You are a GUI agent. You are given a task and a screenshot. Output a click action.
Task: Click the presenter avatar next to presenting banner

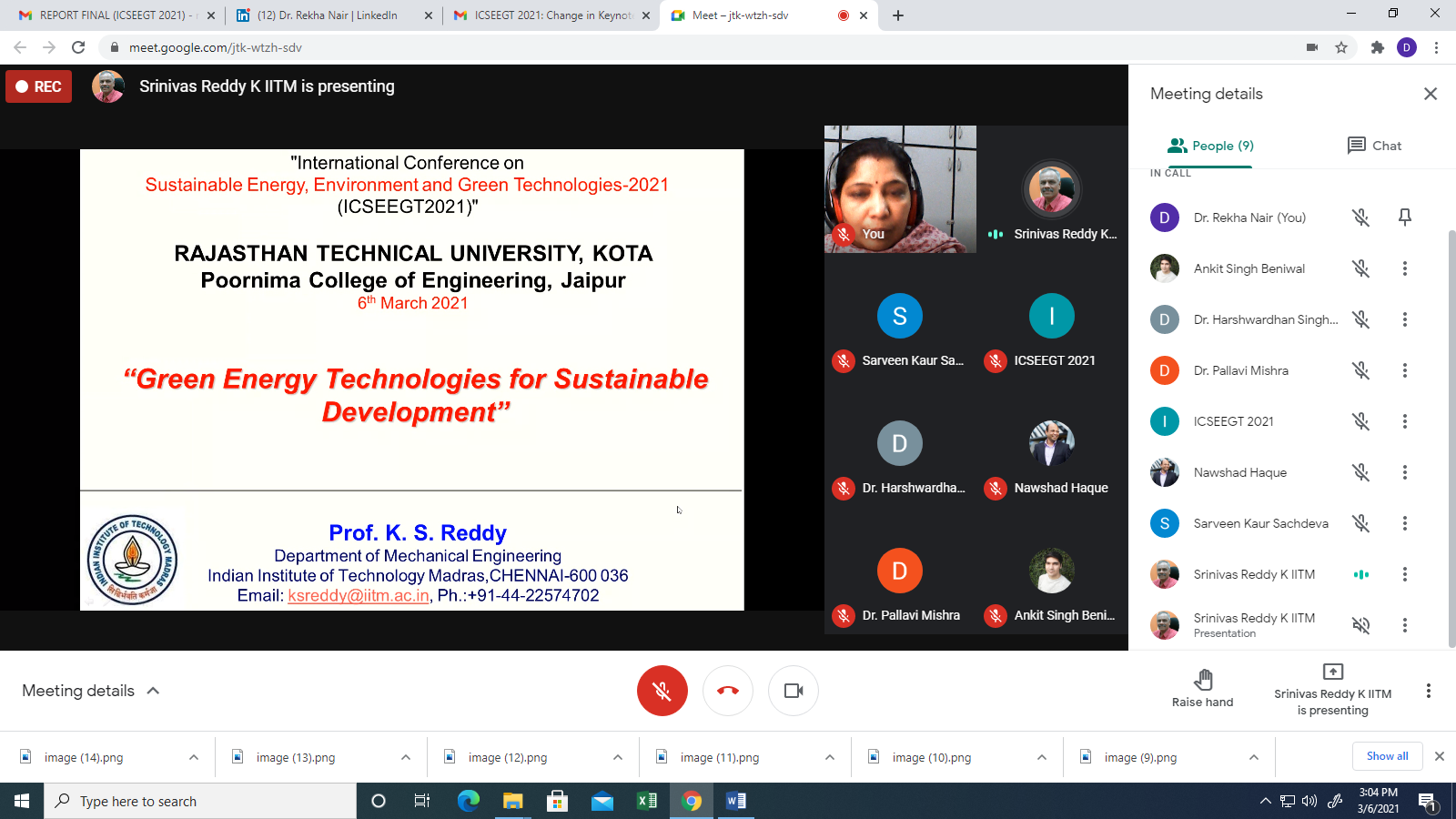click(108, 86)
